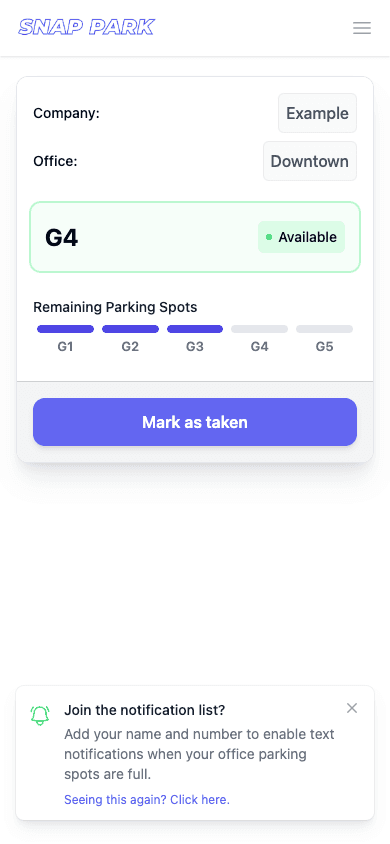Click the green notification bell icon
This screenshot has height=844, width=390.
click(x=40, y=715)
